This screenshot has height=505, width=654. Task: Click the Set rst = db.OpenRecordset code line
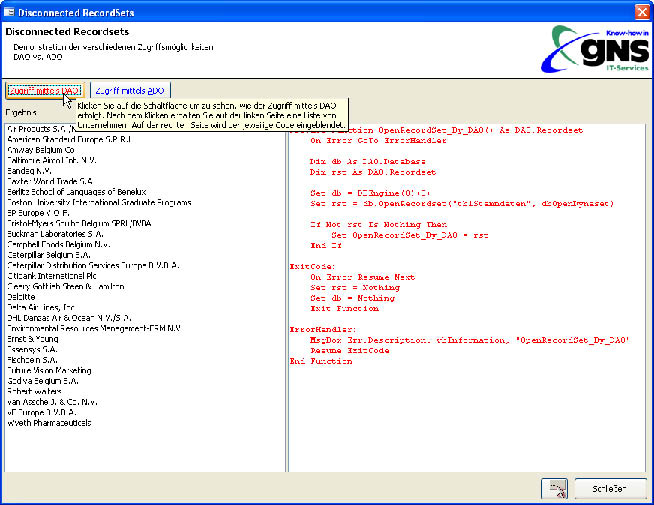click(x=462, y=204)
